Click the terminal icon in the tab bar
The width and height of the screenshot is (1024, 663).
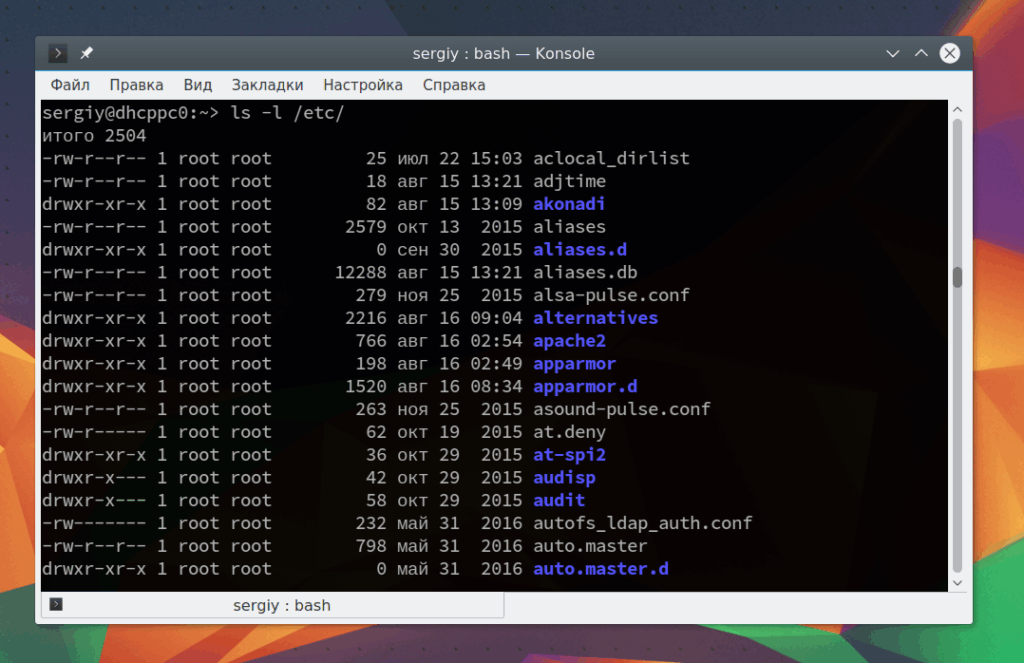point(56,604)
